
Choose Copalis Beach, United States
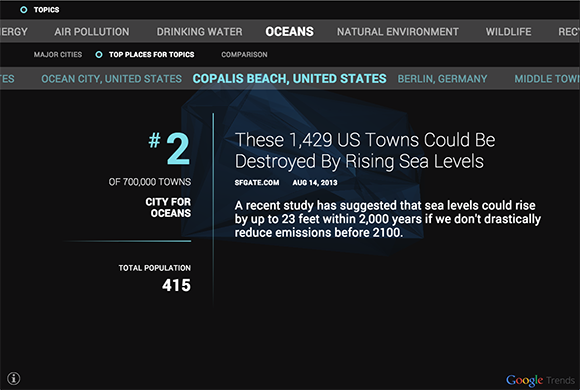[x=289, y=78]
